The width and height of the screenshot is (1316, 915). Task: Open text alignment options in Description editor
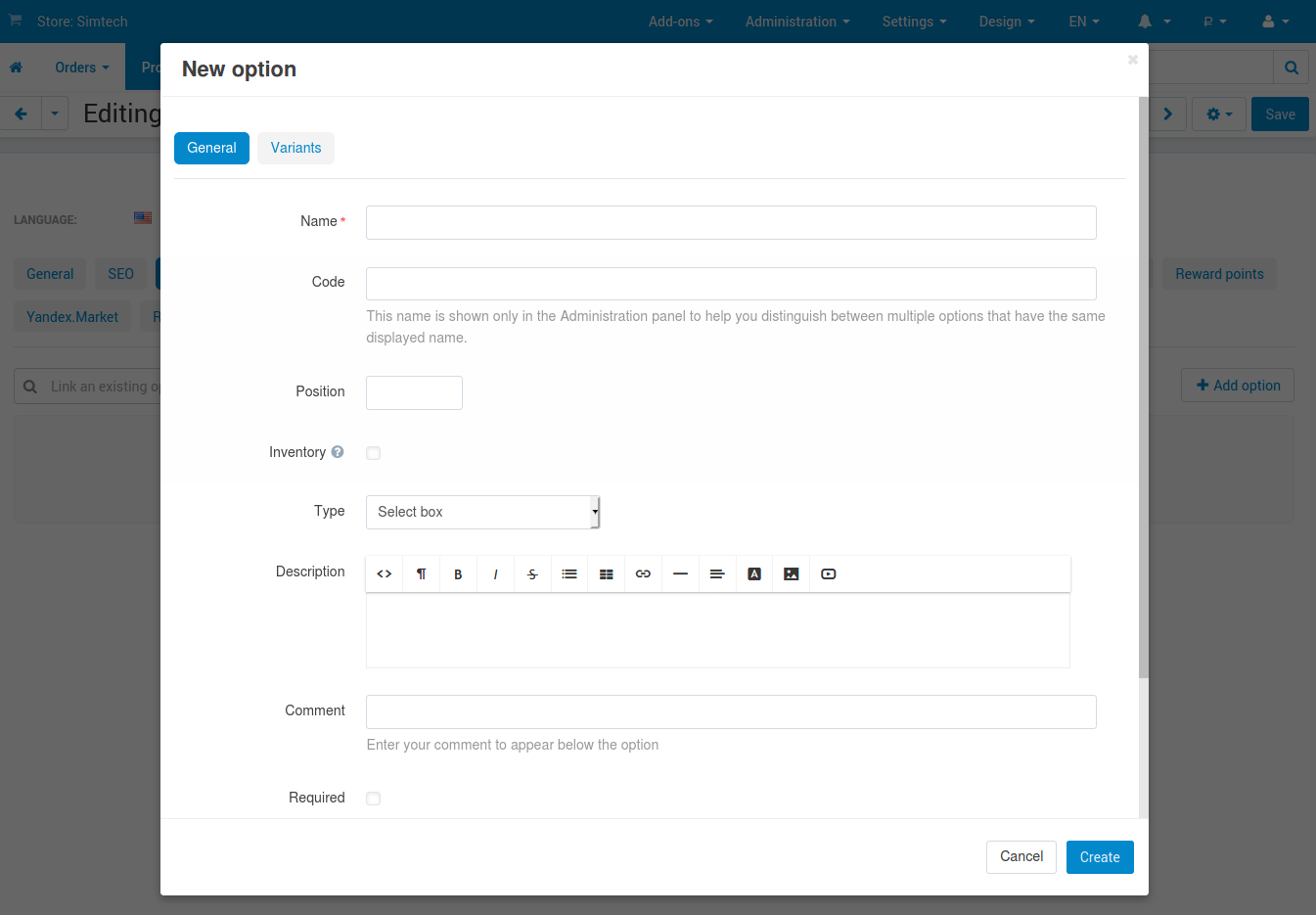point(717,574)
